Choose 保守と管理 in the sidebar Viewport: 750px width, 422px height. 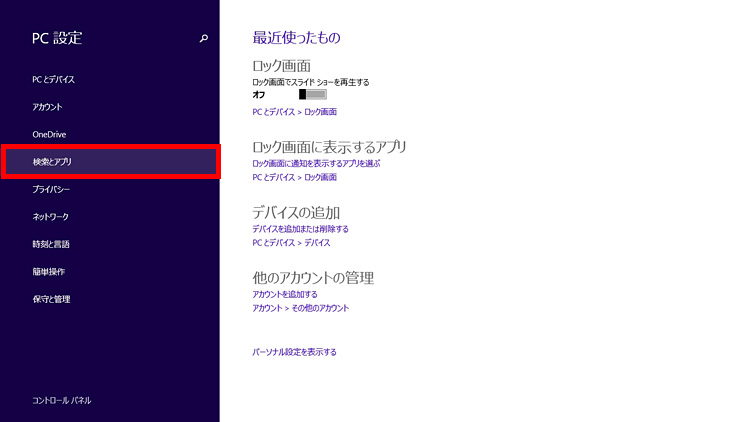51,299
